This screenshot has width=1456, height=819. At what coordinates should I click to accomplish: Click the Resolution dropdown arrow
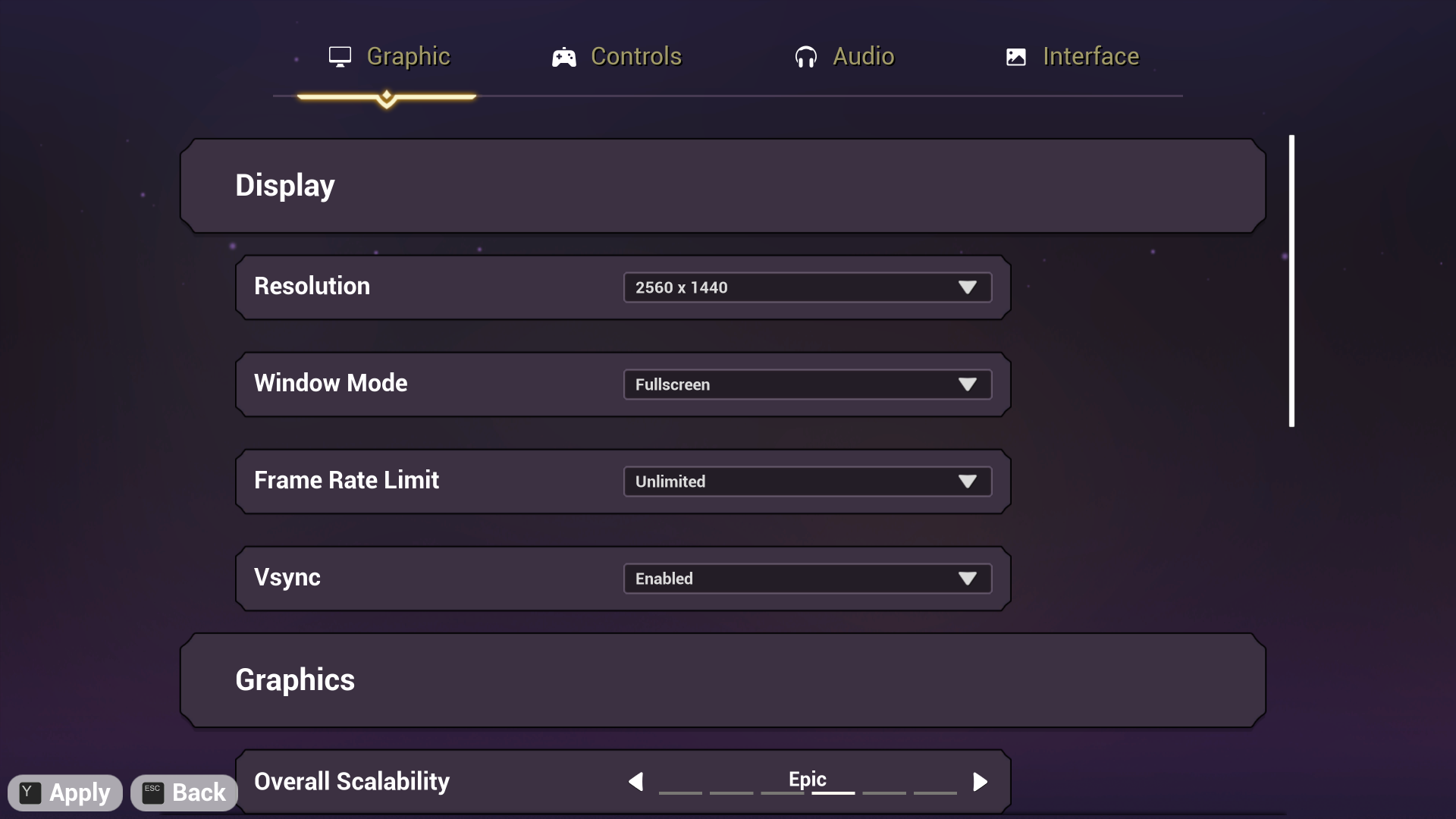[x=967, y=287]
